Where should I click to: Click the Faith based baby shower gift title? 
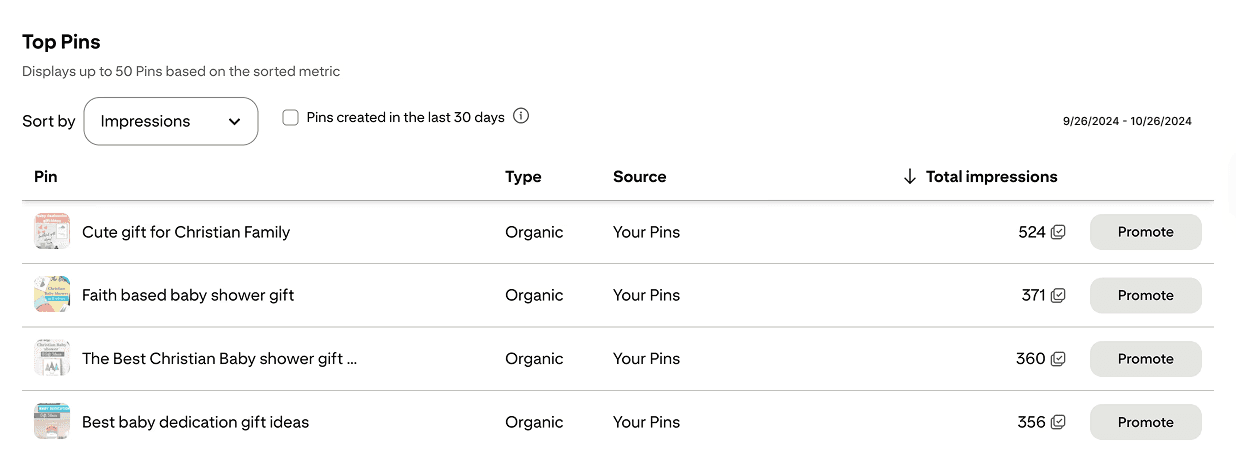[x=188, y=295]
